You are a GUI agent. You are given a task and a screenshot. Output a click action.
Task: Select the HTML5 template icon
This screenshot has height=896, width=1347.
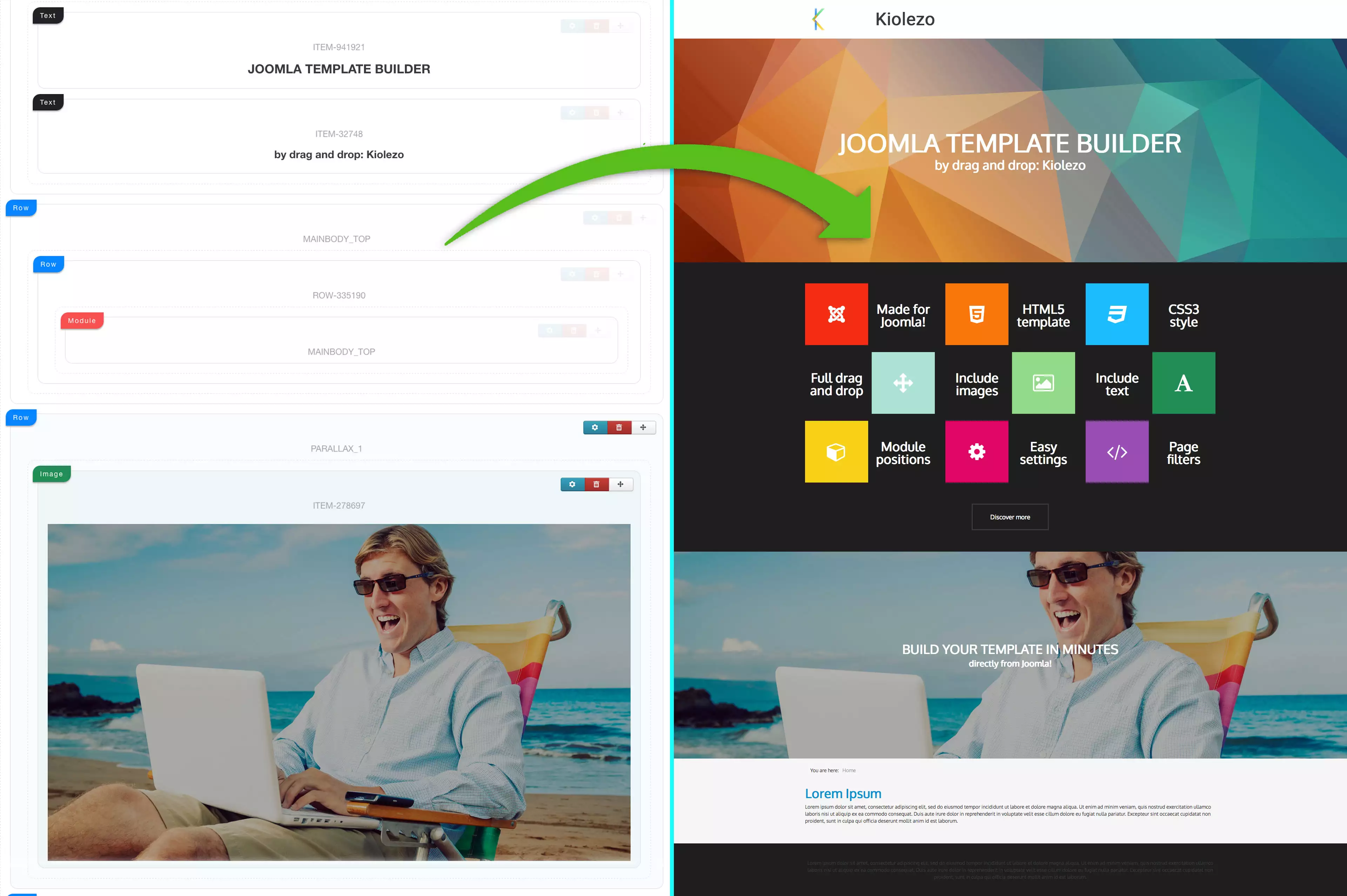[x=975, y=313]
